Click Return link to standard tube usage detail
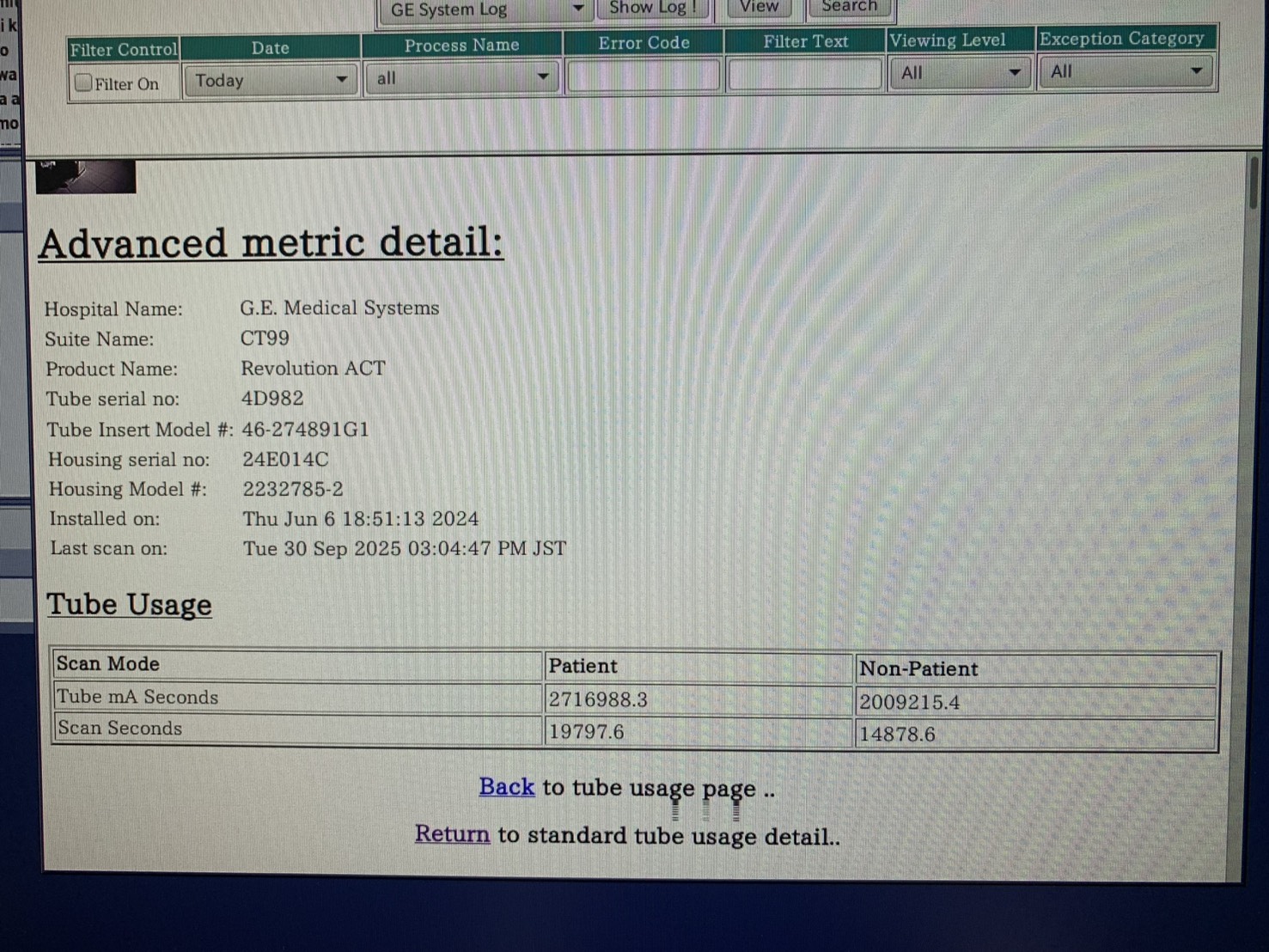 point(452,833)
